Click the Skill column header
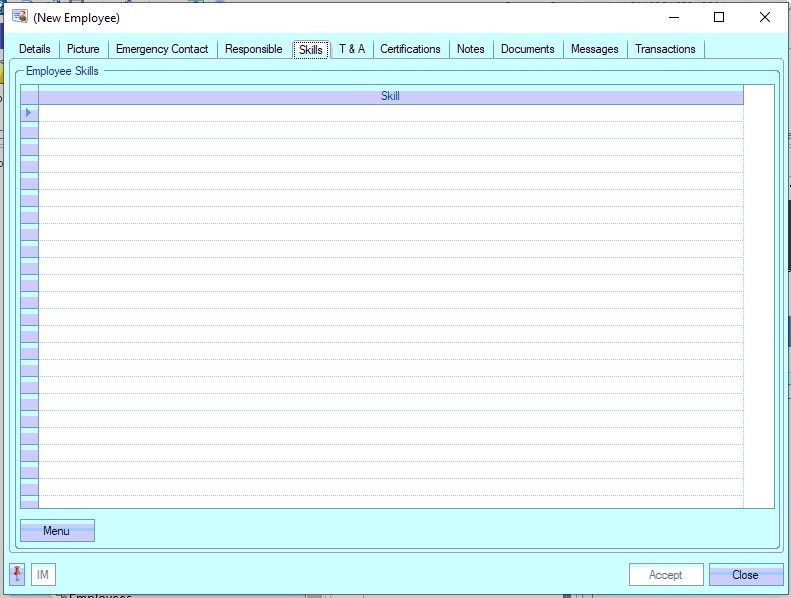Screen dimensions: 791x598 click(390, 96)
